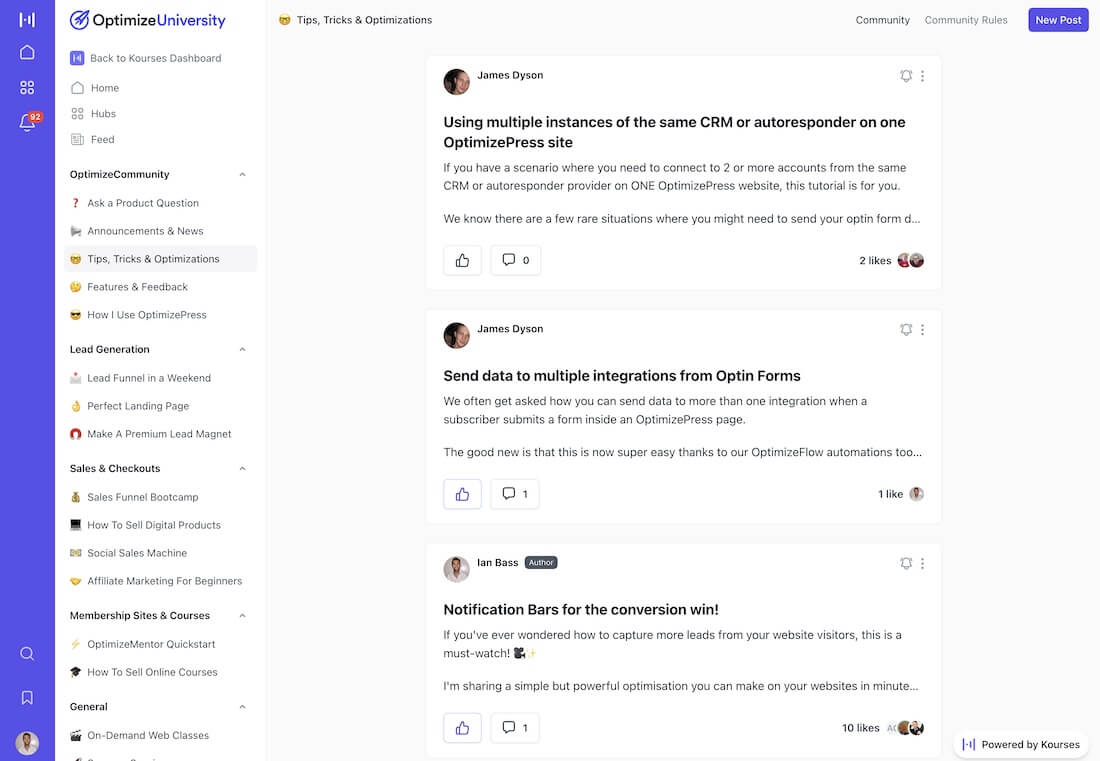Open comments on Notification Bars post

[514, 727]
